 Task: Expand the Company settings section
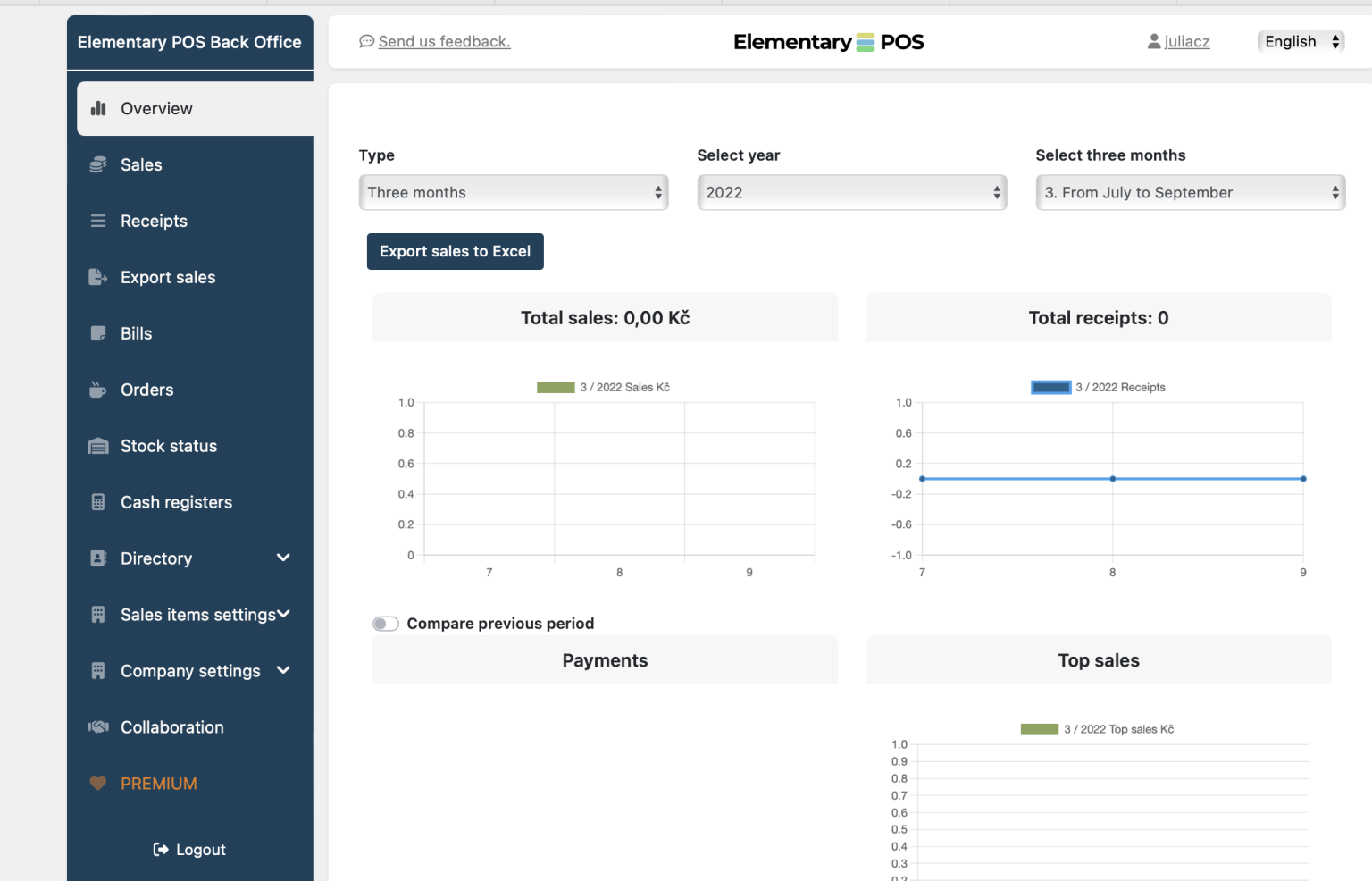tap(282, 670)
